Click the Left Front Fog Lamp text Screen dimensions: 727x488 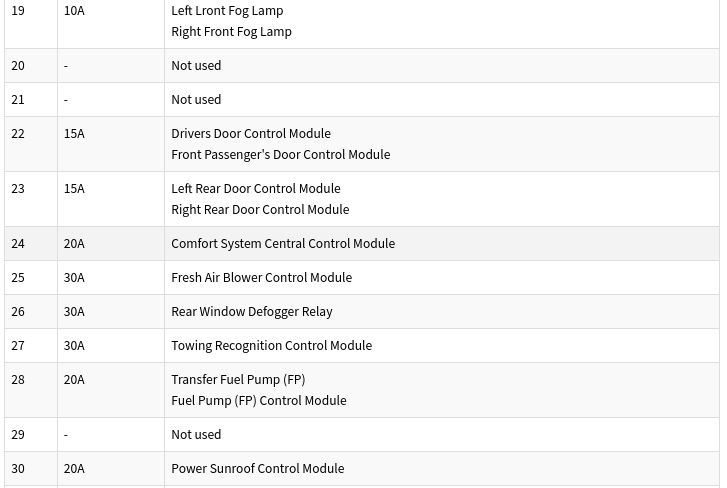(227, 11)
